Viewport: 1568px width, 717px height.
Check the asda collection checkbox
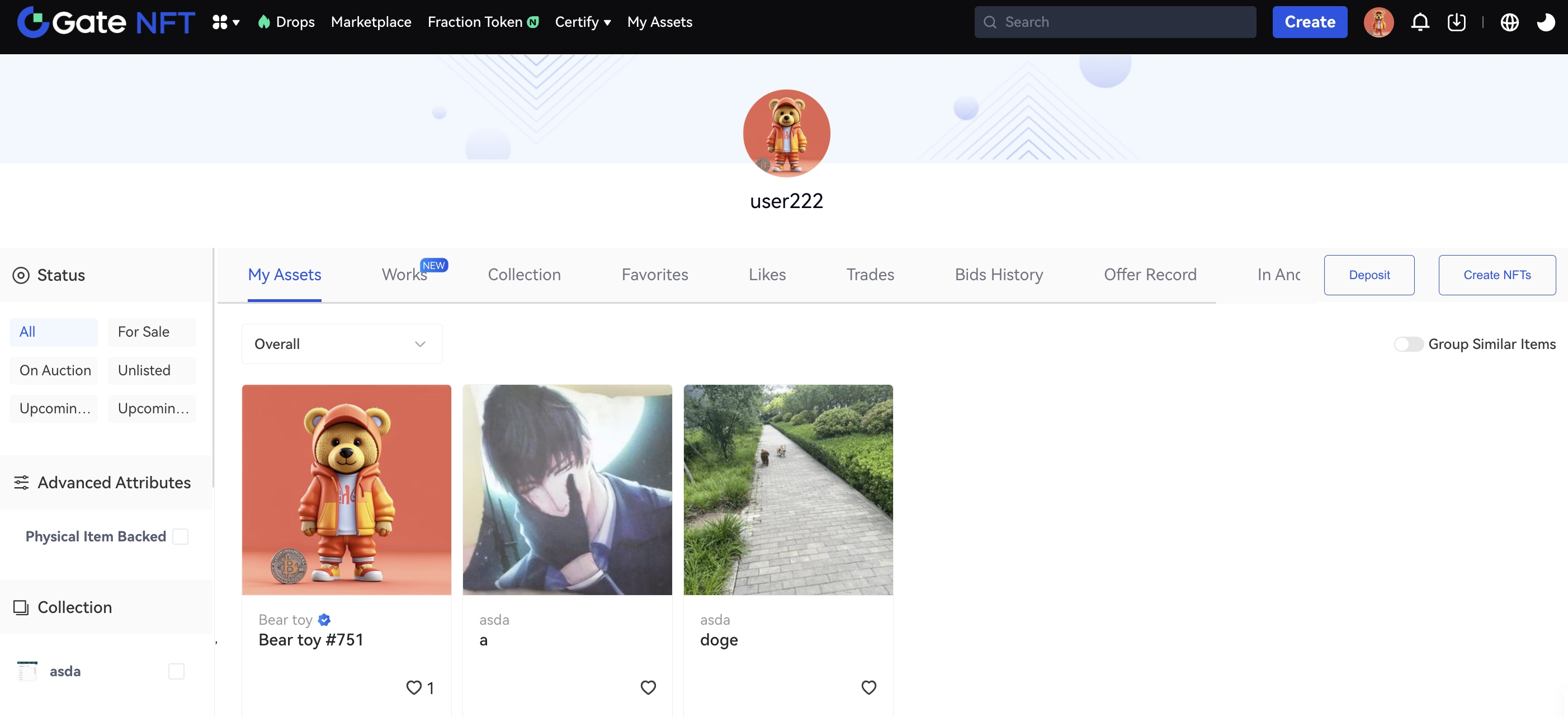pyautogui.click(x=176, y=671)
